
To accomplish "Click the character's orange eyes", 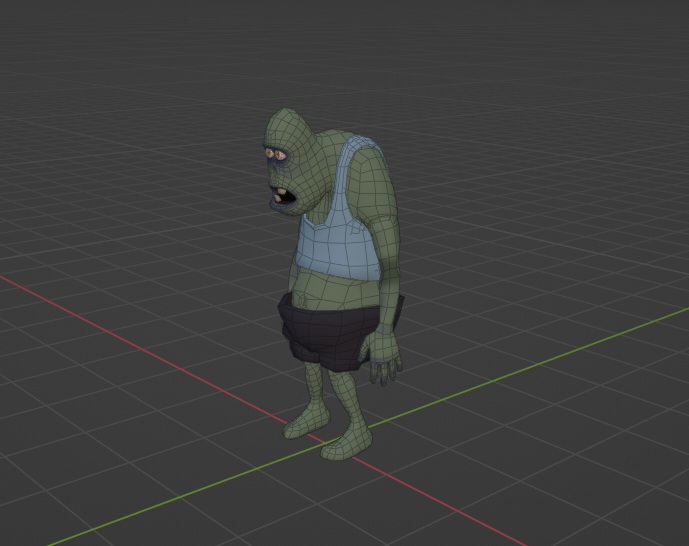I will coord(276,154).
